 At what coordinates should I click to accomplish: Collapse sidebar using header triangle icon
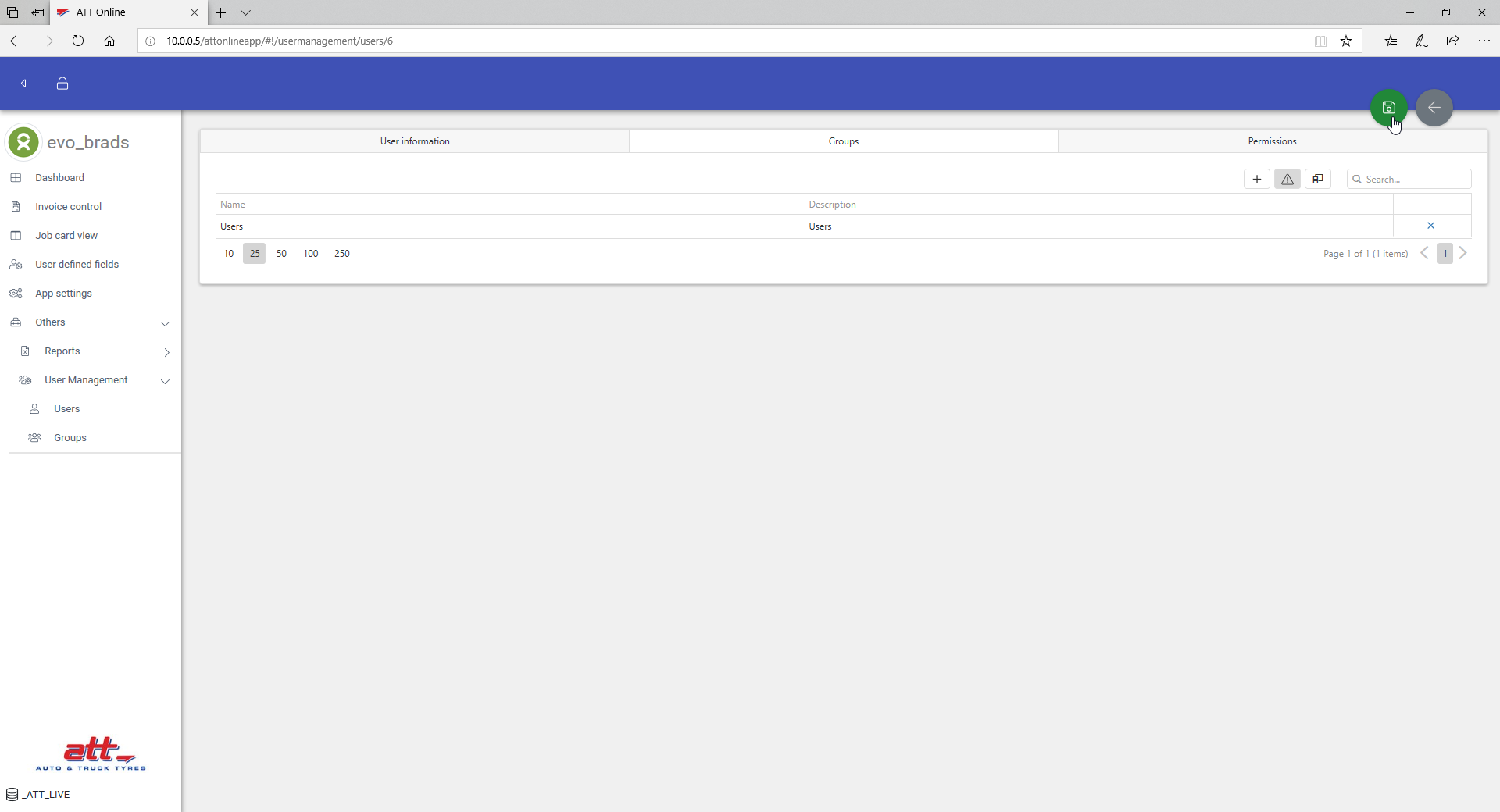[x=24, y=84]
